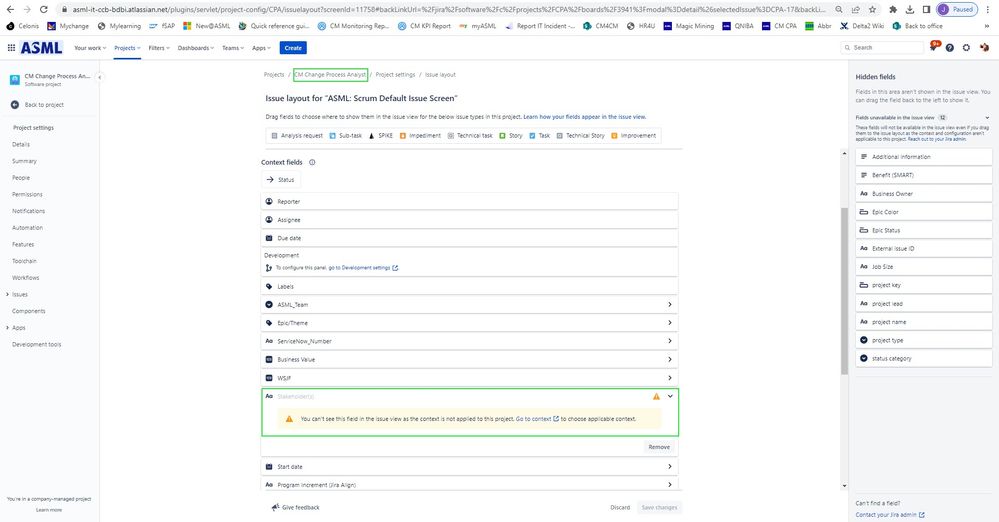Open the Dashboards menu
Screen dimensions: 999x522
(x=196, y=48)
